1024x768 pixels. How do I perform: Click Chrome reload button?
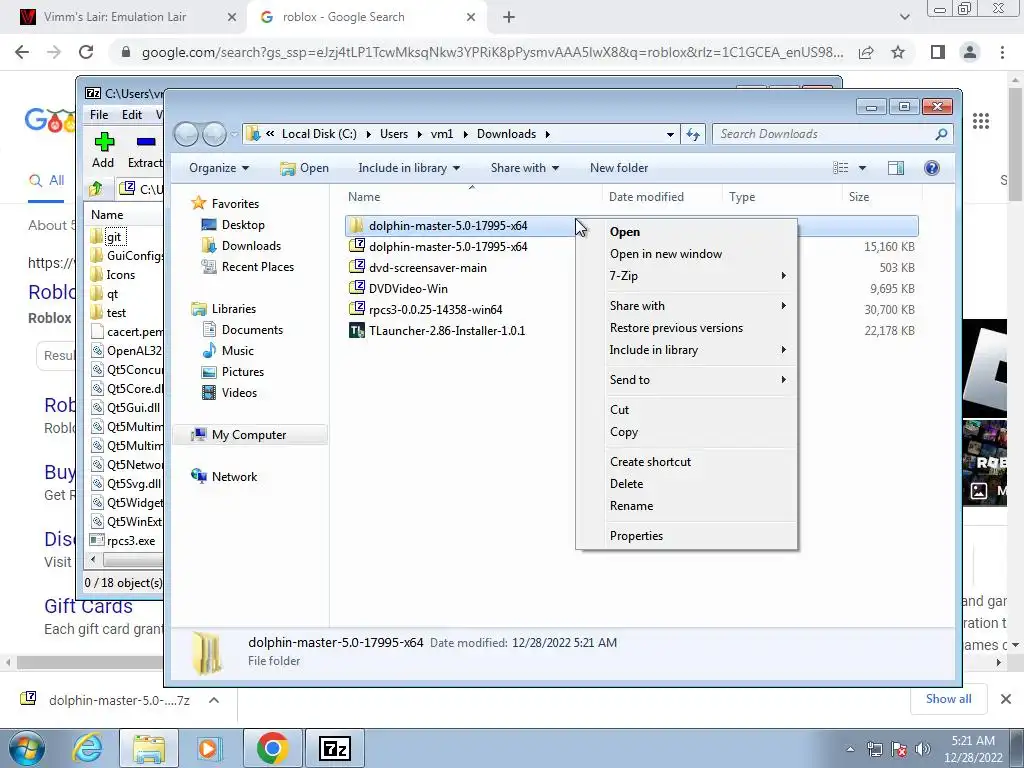pyautogui.click(x=86, y=52)
